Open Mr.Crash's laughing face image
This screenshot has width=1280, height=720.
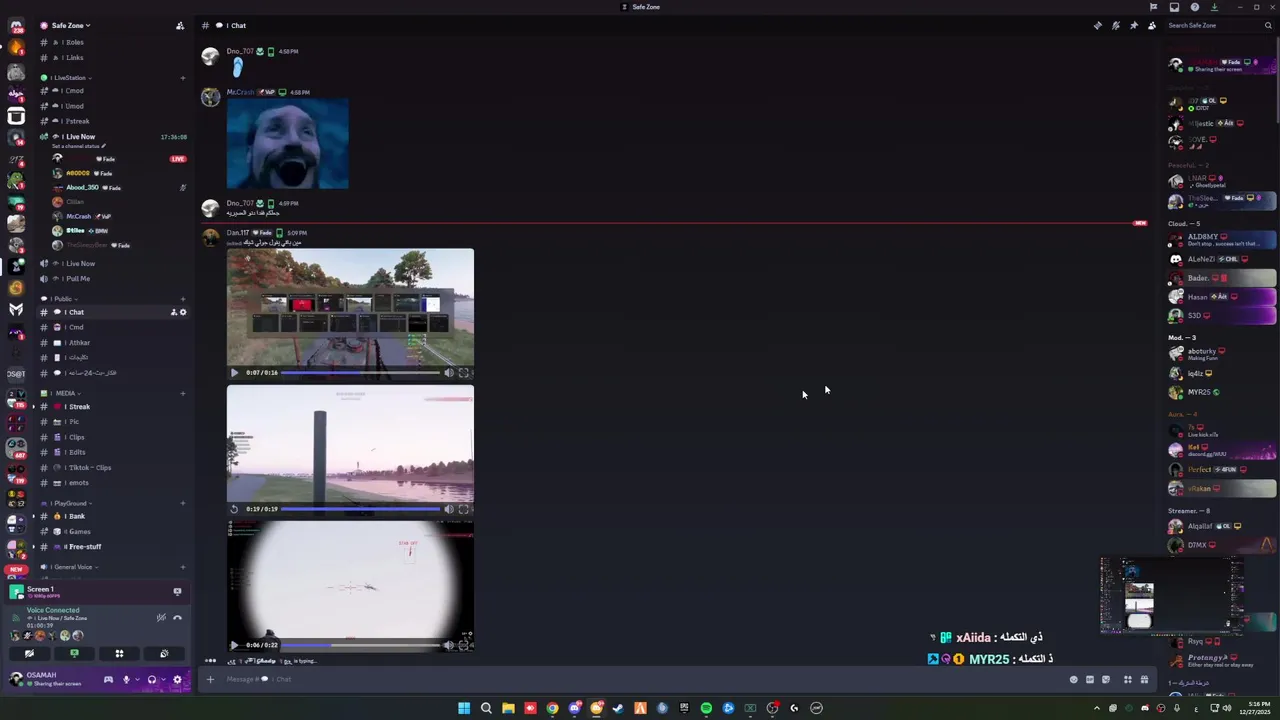pyautogui.click(x=288, y=144)
